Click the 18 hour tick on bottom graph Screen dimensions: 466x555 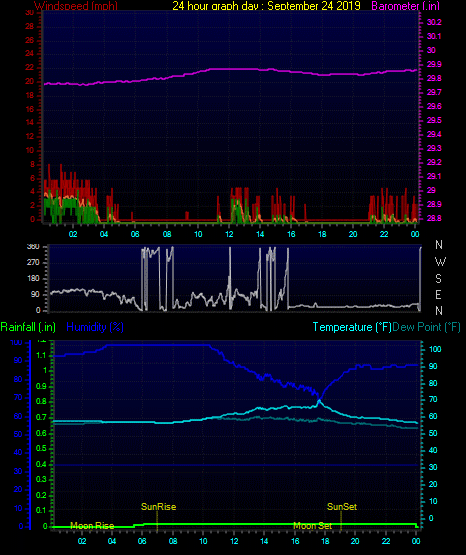[325, 541]
